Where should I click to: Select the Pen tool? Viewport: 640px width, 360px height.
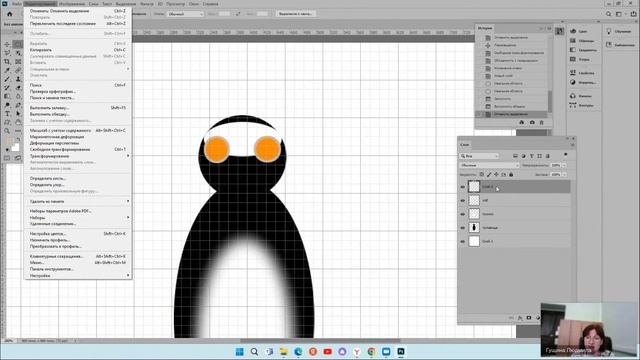coord(18,105)
